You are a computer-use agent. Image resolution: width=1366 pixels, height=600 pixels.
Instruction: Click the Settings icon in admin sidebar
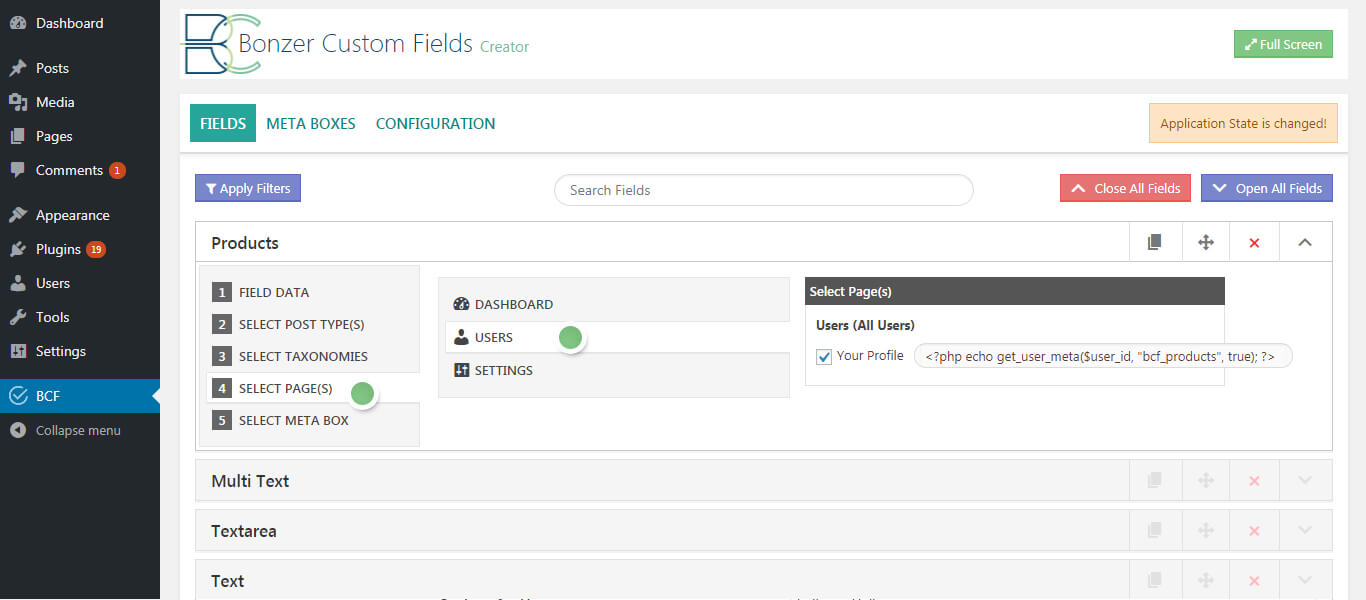18,351
